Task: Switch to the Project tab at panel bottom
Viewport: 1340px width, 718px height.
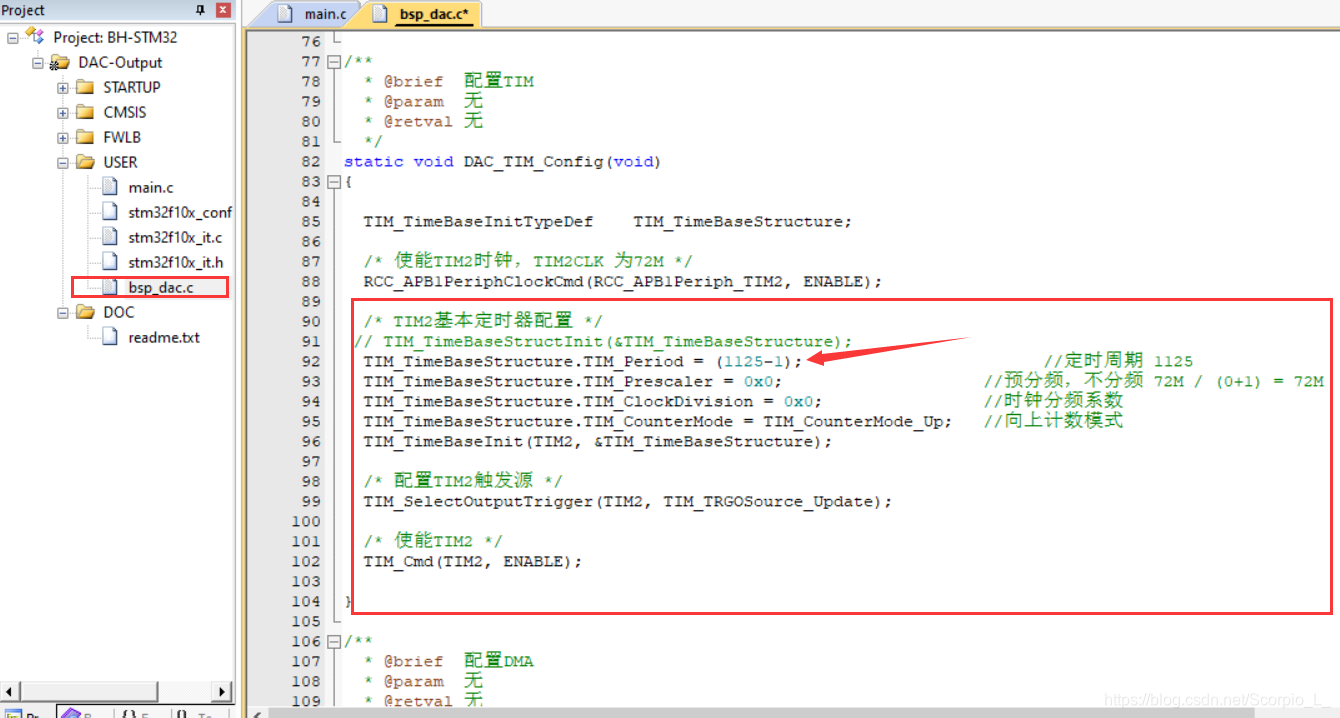Action: (25, 713)
